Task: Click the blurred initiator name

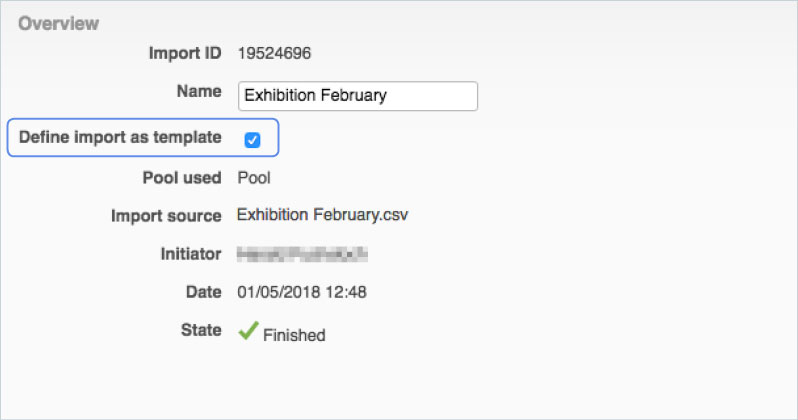Action: tap(301, 255)
